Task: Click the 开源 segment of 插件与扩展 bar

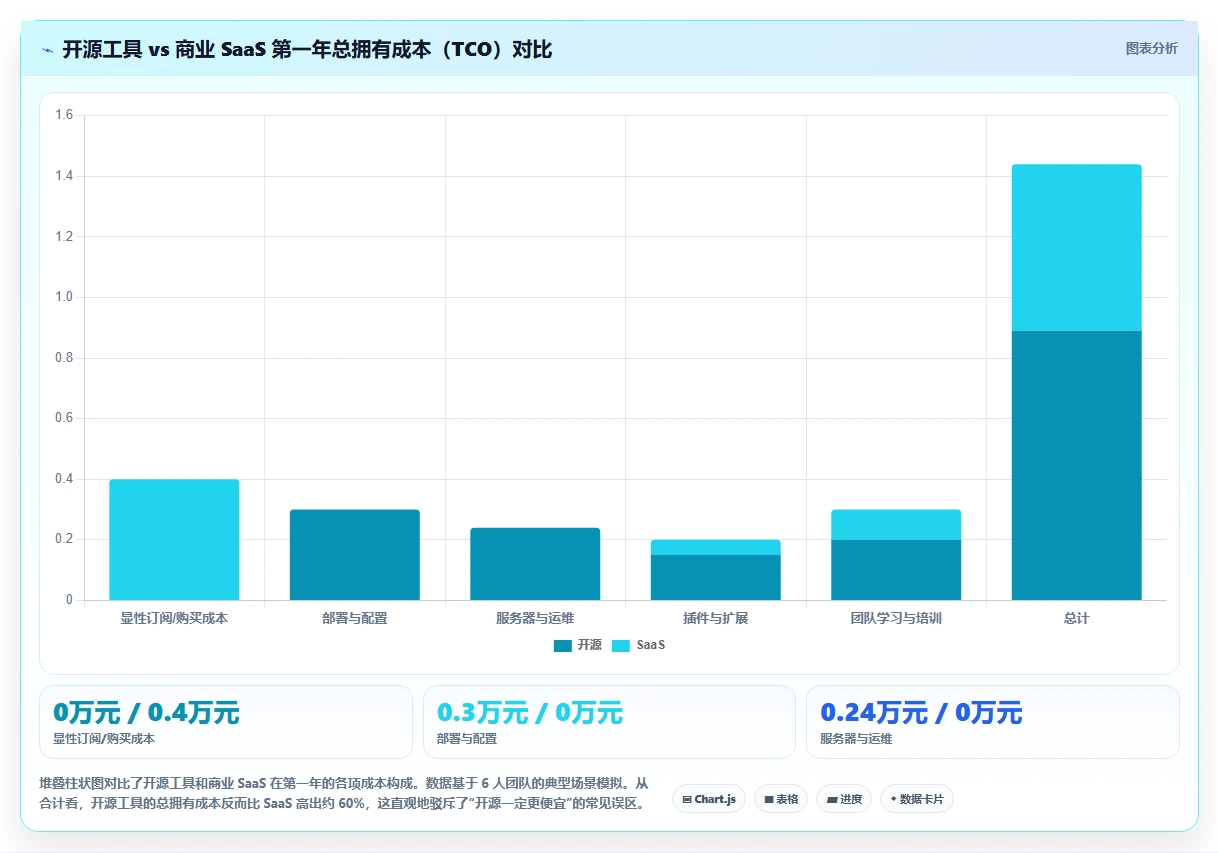Action: (716, 577)
